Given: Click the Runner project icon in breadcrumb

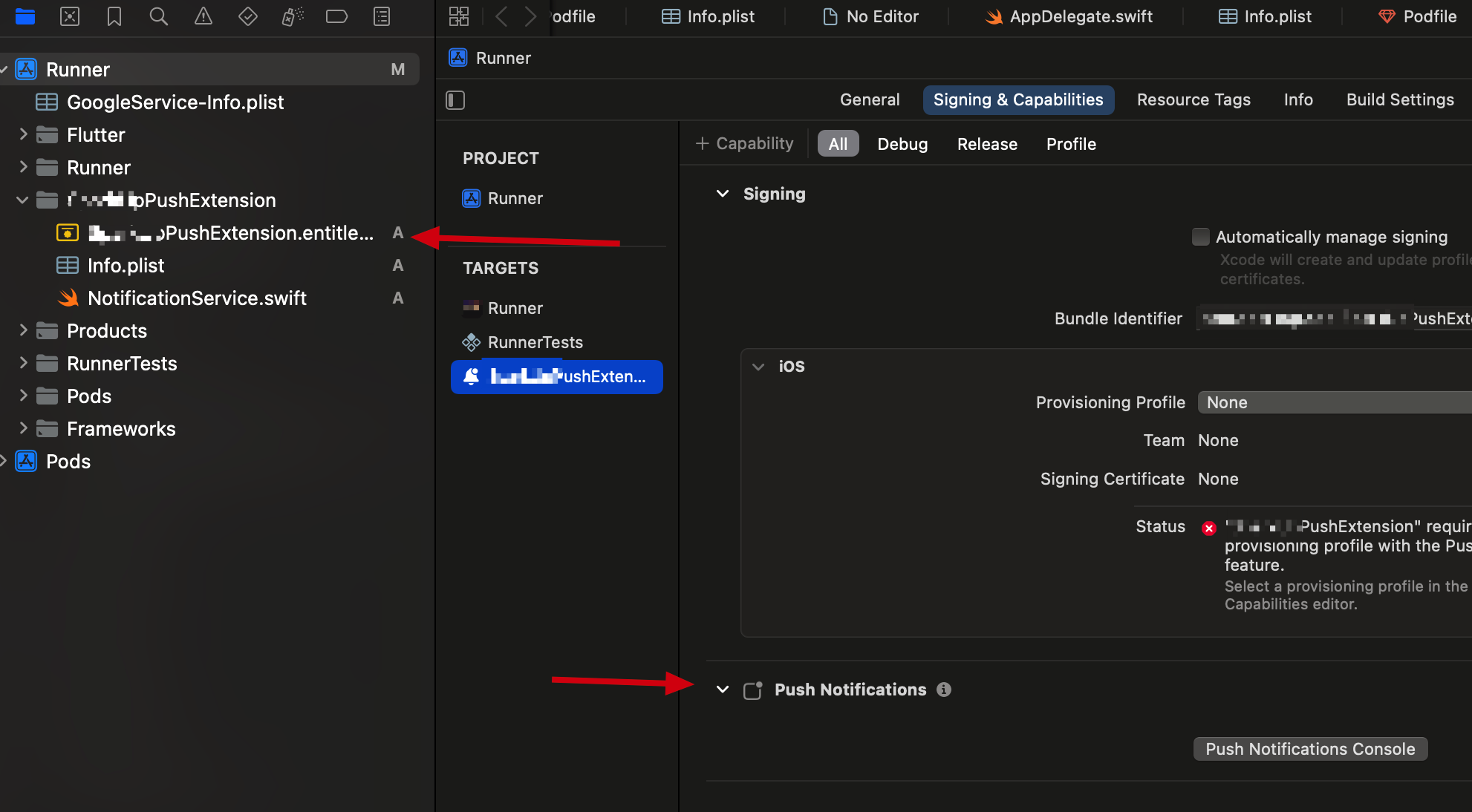Looking at the screenshot, I should click(458, 58).
